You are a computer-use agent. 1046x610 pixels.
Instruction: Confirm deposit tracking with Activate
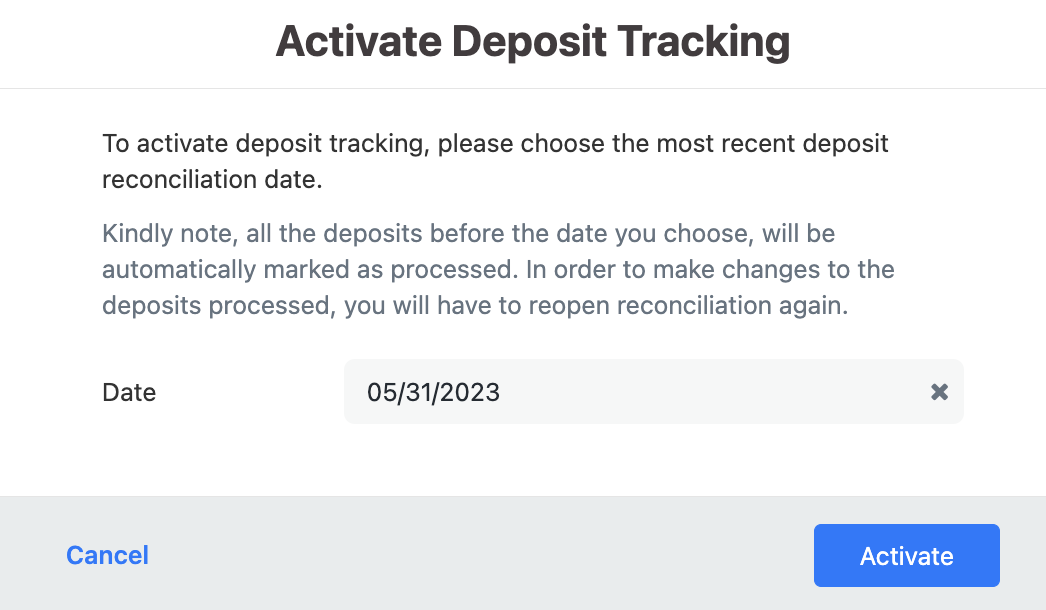906,555
